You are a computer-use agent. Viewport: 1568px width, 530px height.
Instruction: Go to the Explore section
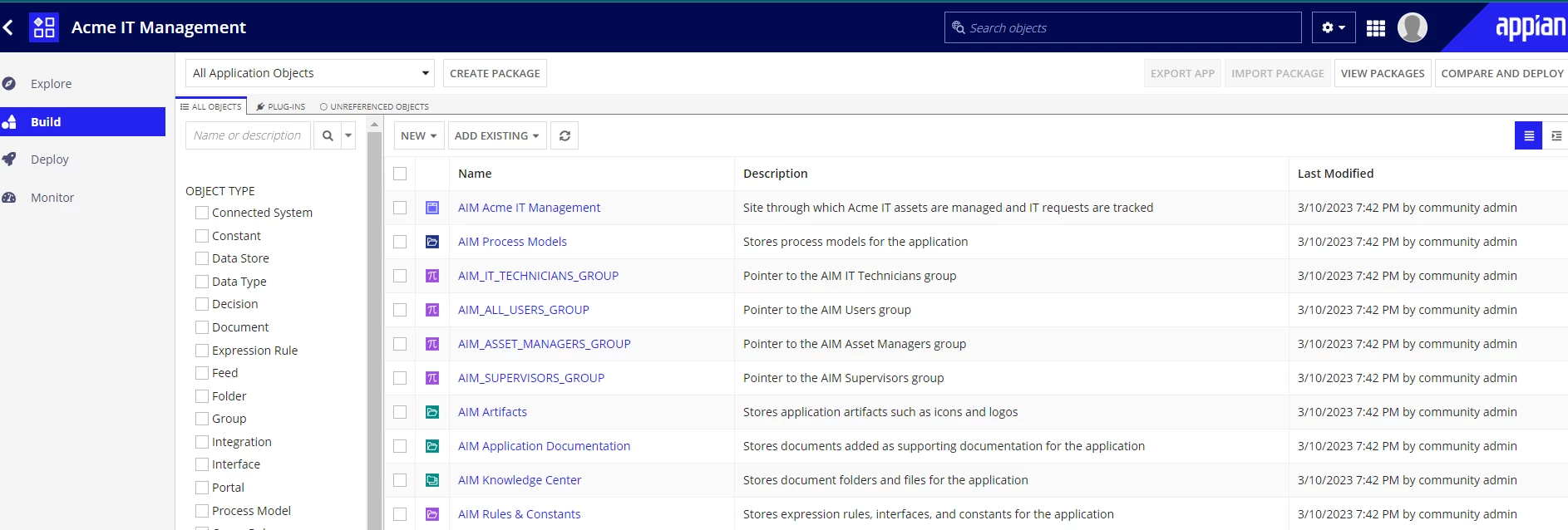point(51,84)
